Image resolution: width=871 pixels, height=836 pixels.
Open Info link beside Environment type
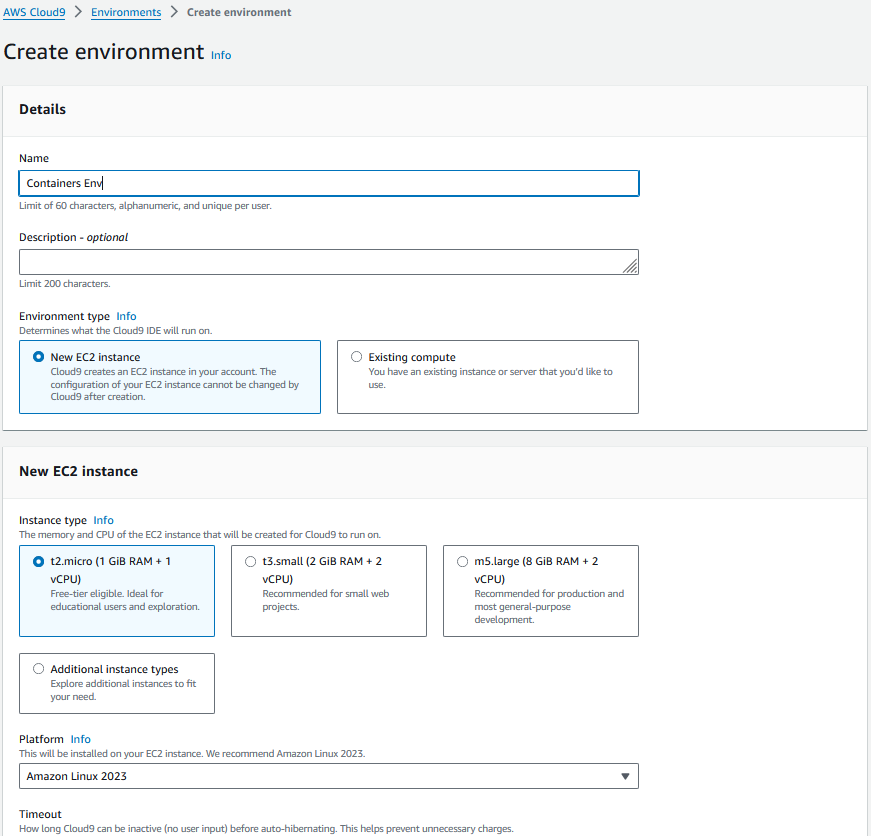click(x=126, y=316)
